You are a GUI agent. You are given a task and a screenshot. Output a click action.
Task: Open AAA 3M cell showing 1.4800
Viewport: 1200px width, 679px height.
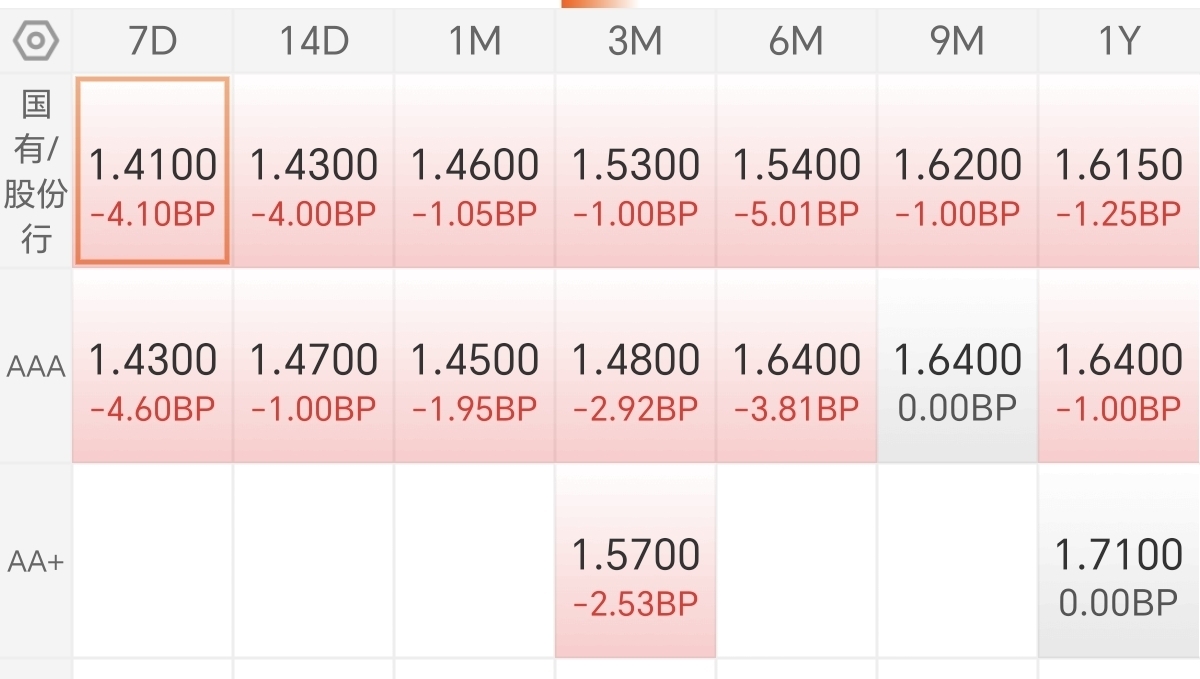tap(636, 366)
